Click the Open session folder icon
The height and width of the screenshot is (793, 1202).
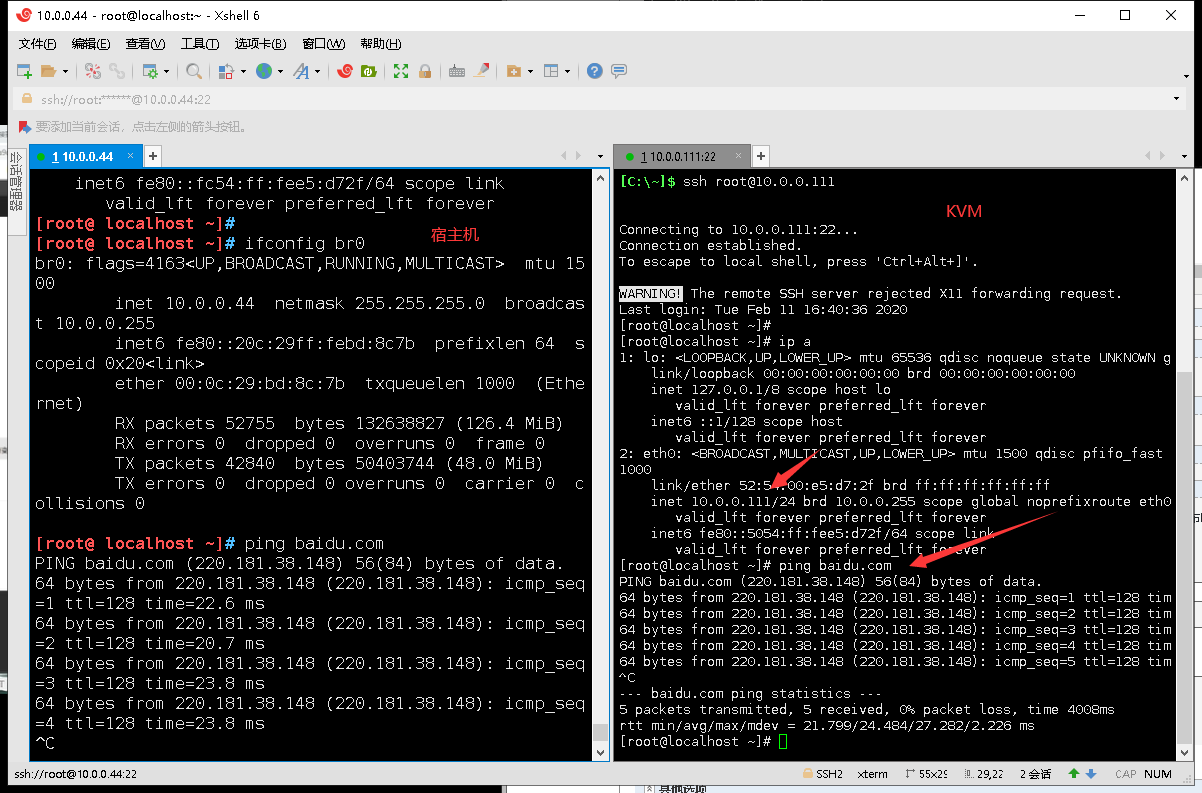(48, 71)
